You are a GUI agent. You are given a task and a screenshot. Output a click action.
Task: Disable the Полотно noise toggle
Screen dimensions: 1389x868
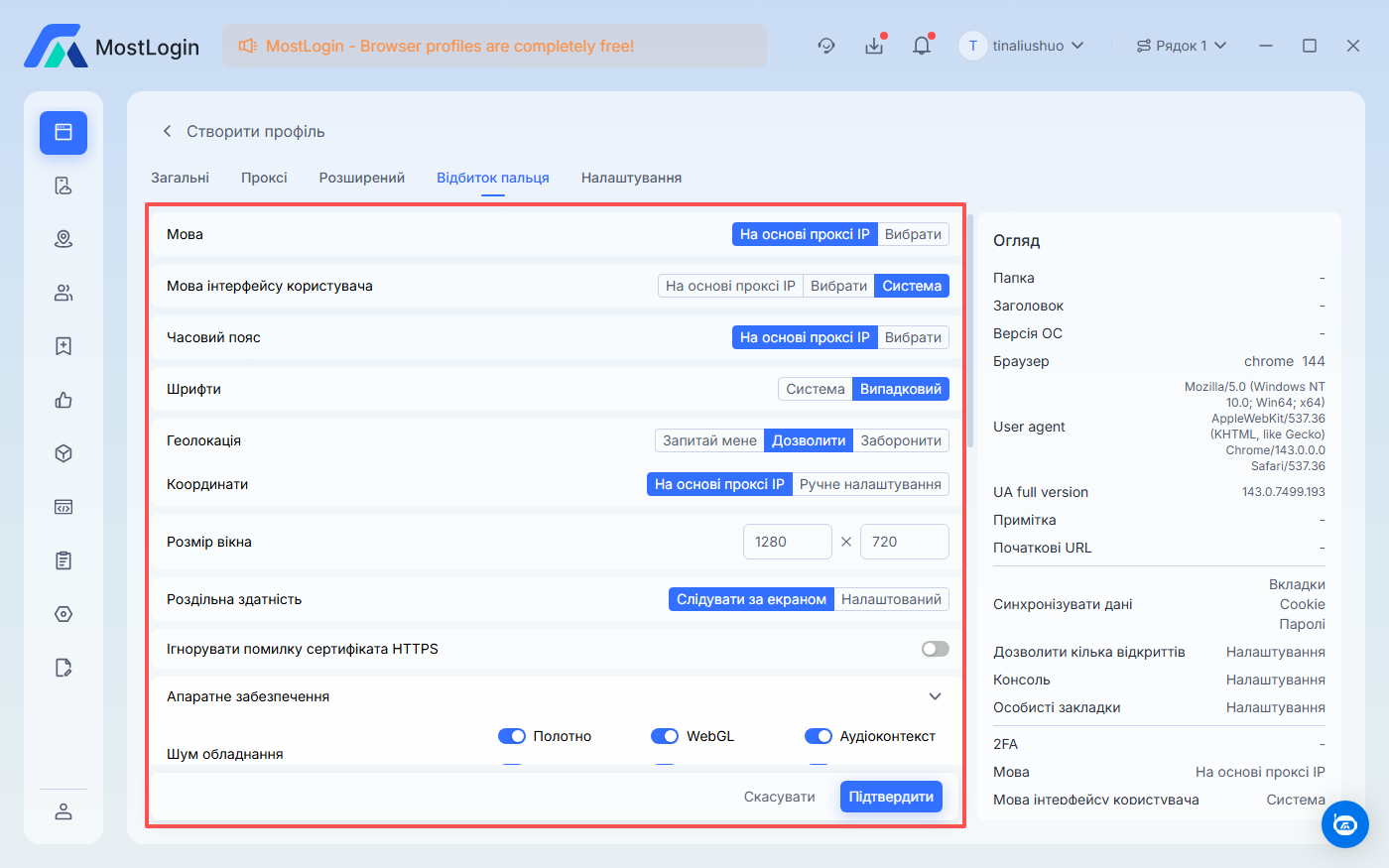pos(511,736)
